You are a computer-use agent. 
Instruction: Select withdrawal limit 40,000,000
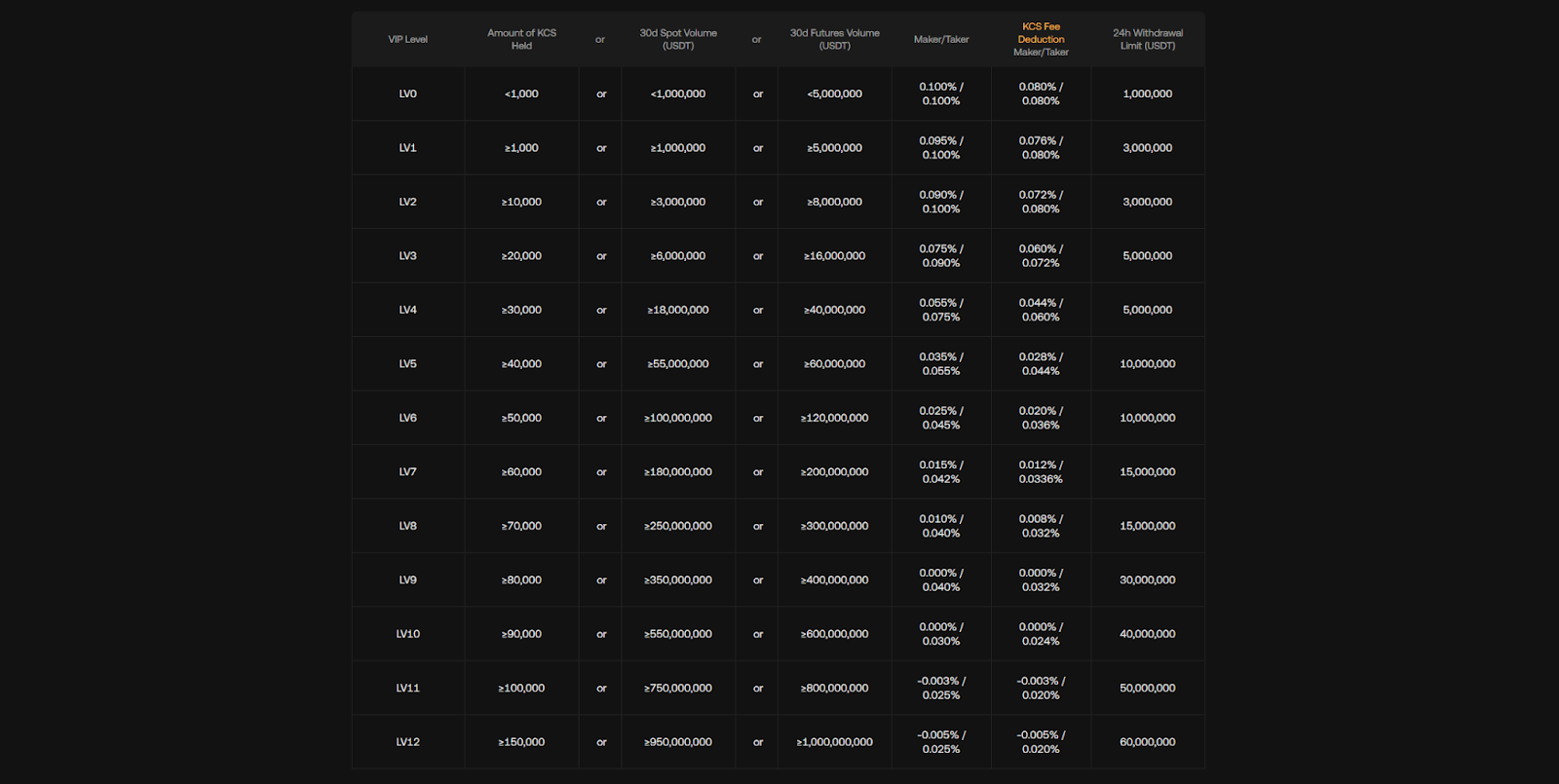point(1148,634)
